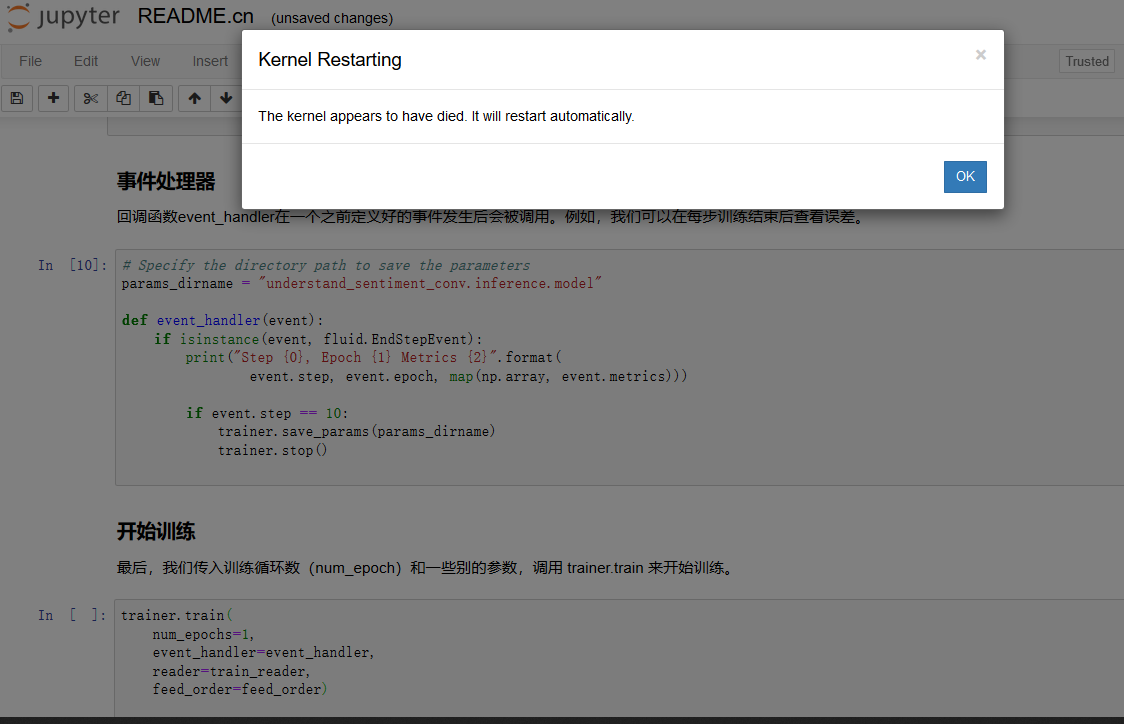This screenshot has height=724, width=1124.
Task: Click into event_handler code cell In [10]
Action: point(619,367)
